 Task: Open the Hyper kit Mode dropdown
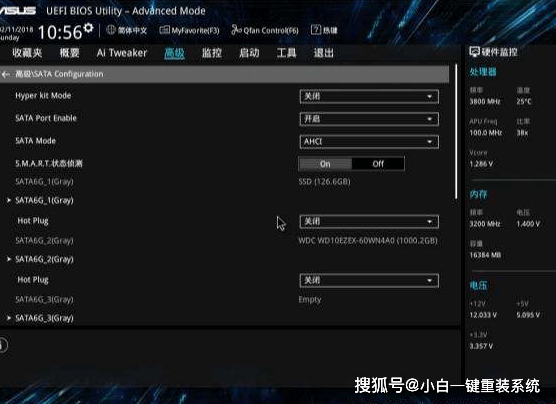[369, 96]
